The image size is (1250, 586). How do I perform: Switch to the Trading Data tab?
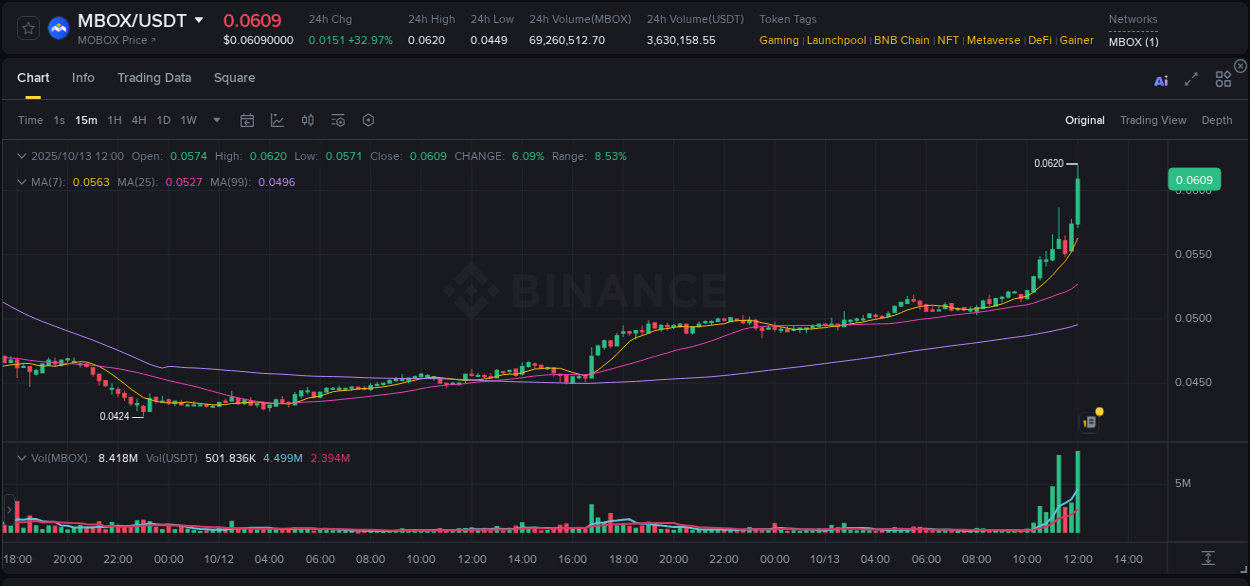tap(154, 78)
